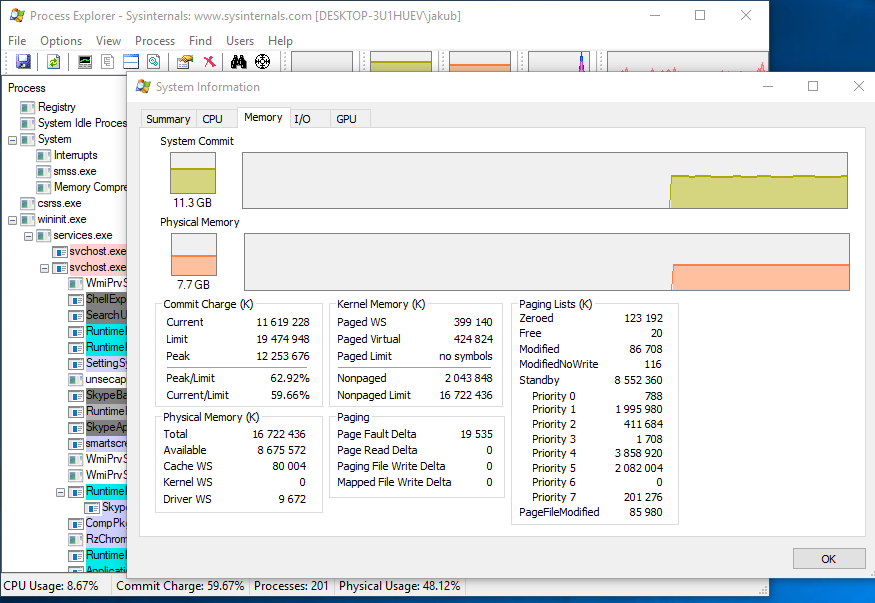Switch to the CPU tab
875x603 pixels.
click(x=213, y=119)
